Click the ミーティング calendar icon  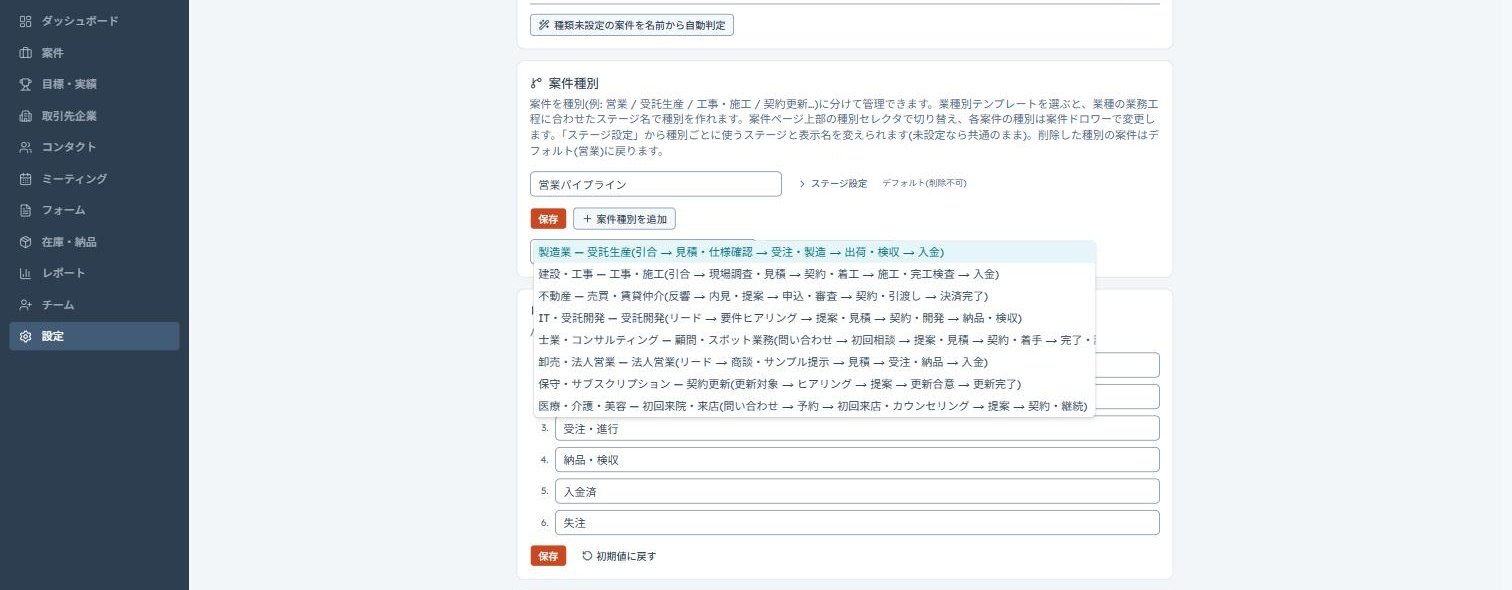pyautogui.click(x=26, y=179)
